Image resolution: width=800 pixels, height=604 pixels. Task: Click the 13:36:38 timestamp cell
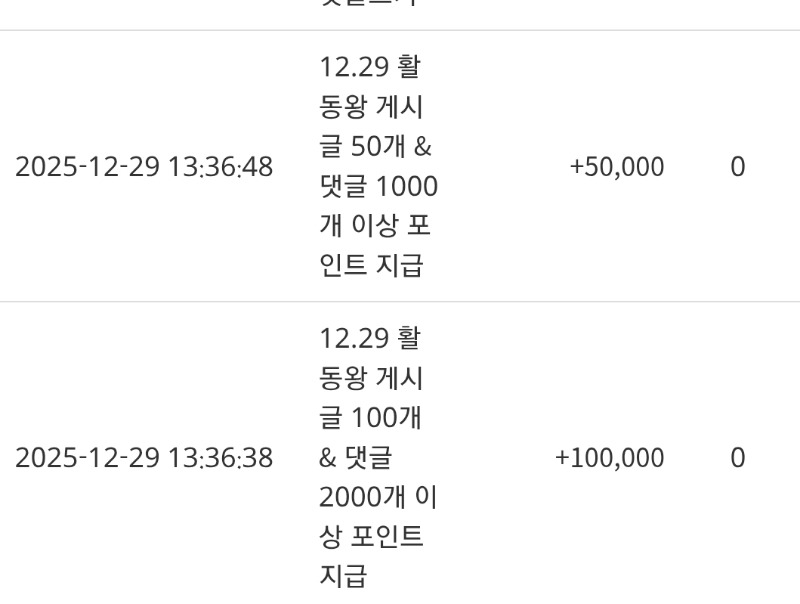coord(144,458)
